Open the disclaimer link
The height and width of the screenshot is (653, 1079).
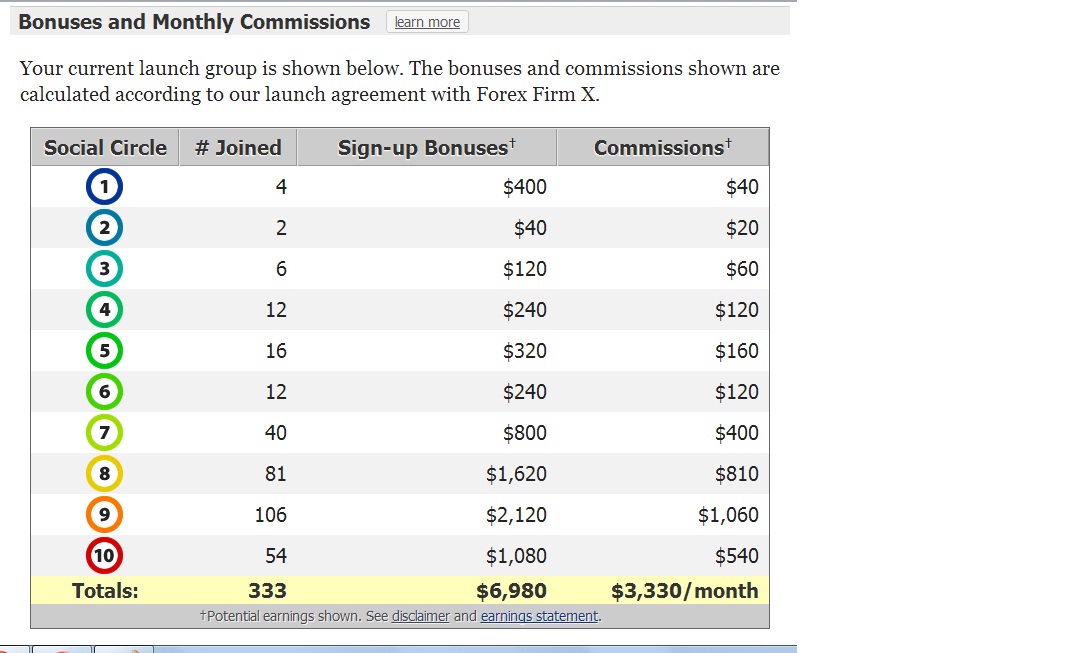pyautogui.click(x=420, y=617)
